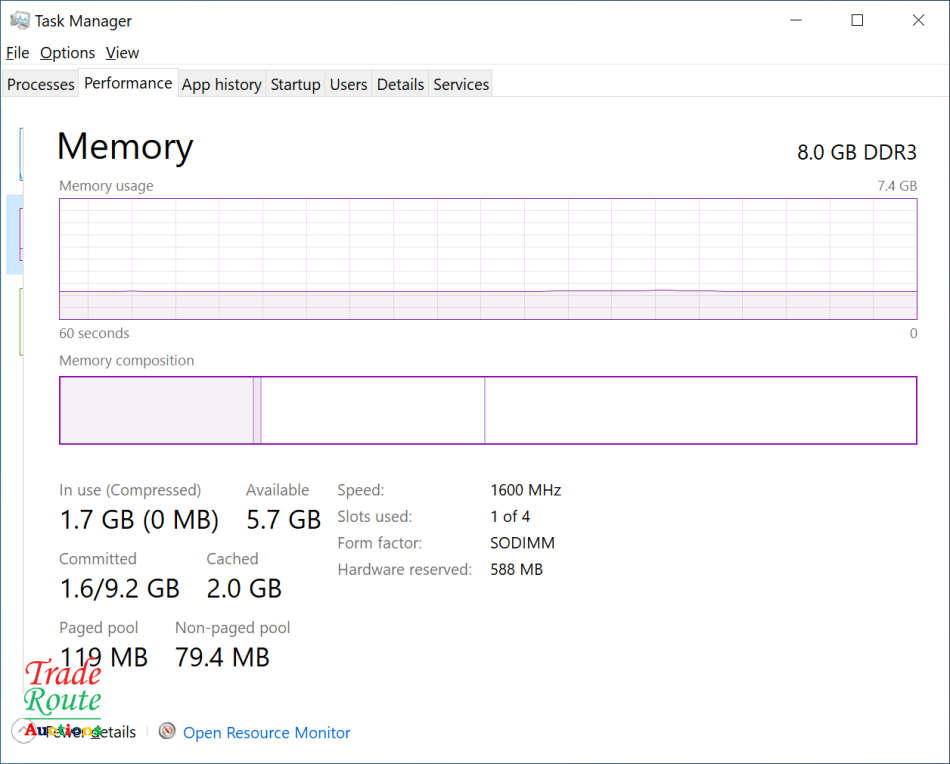The image size is (950, 764).
Task: Open the View menu
Action: tap(122, 53)
